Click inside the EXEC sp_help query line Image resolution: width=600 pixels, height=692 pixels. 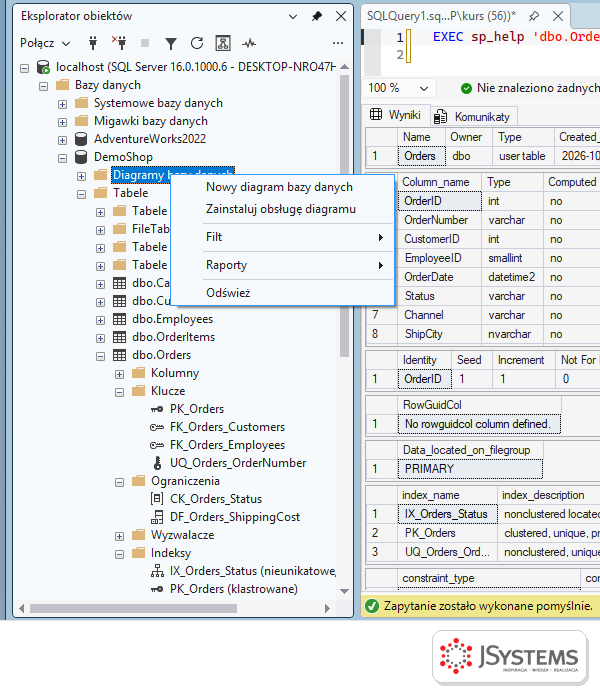coord(516,37)
